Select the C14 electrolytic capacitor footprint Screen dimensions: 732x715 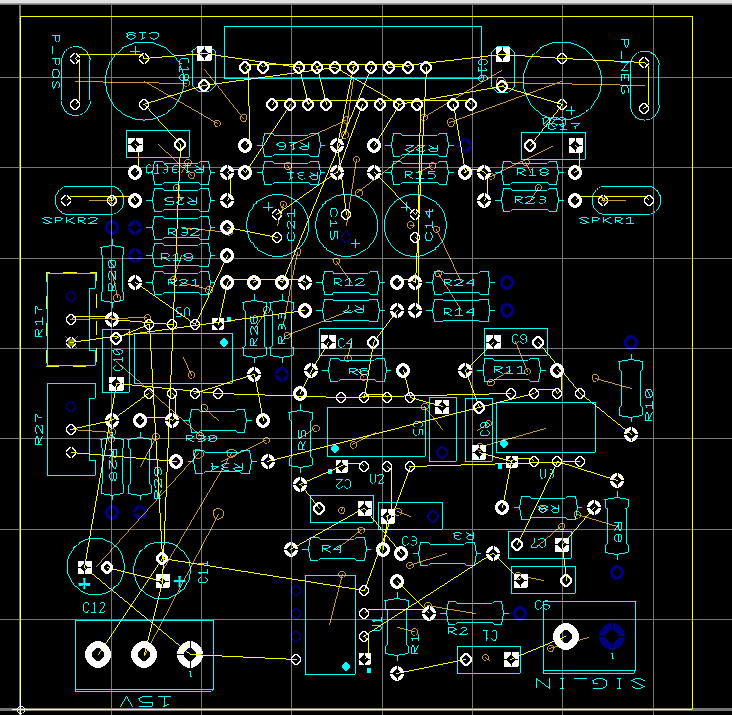415,225
